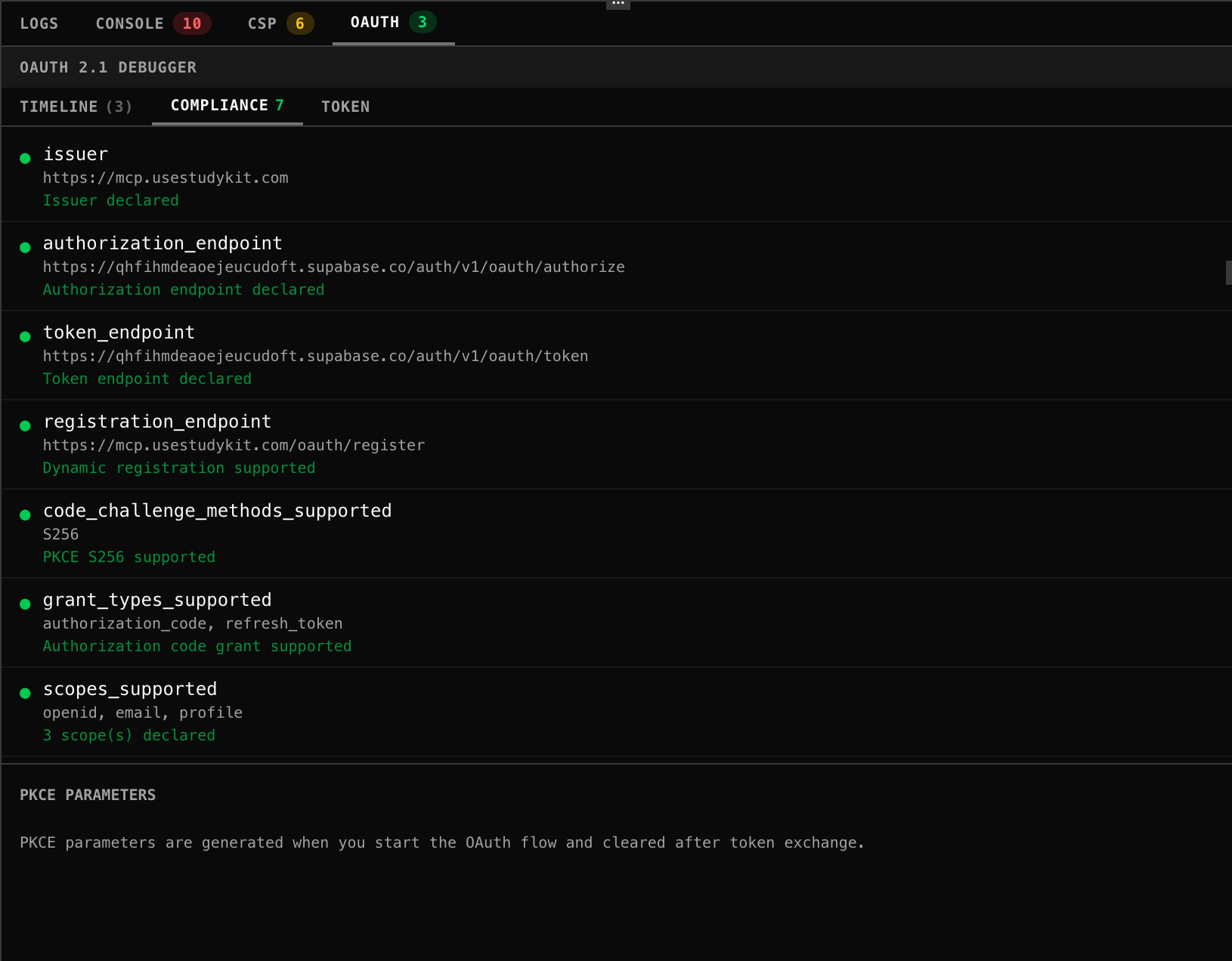Screen dimensions: 1232x961
Task: Click the S256 value
Action: (60, 534)
